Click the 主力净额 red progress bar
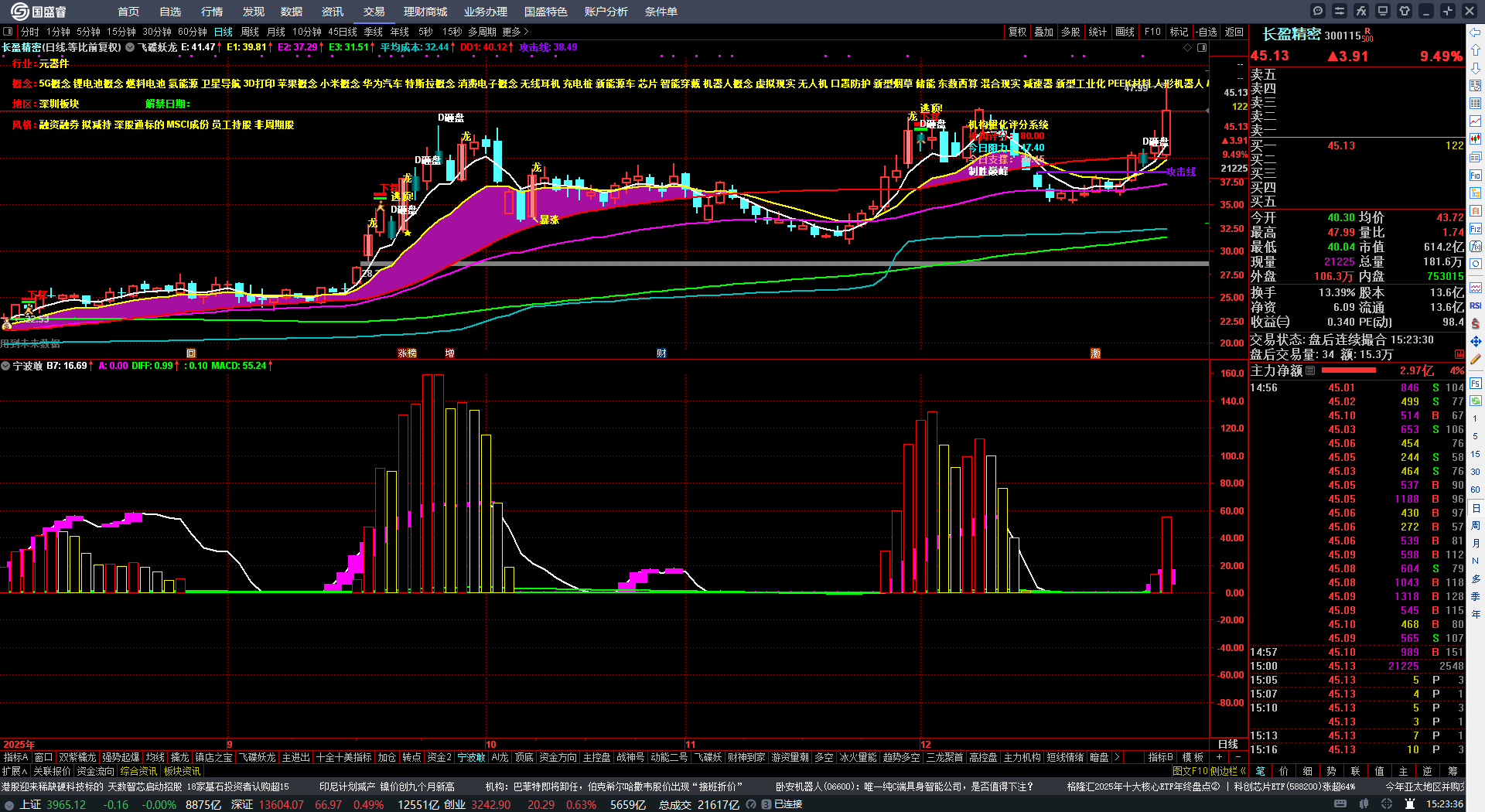Screen dimensions: 1485x812 [1347, 370]
